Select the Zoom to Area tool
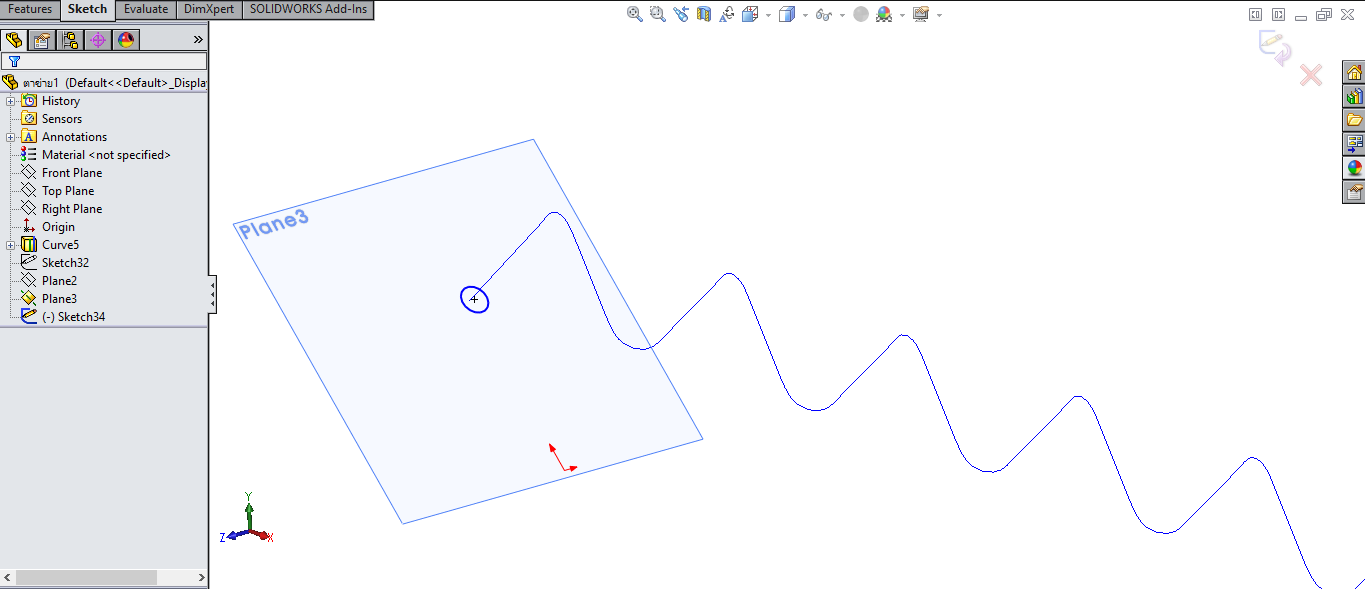Viewport: 1365px width, 589px height. pos(657,14)
